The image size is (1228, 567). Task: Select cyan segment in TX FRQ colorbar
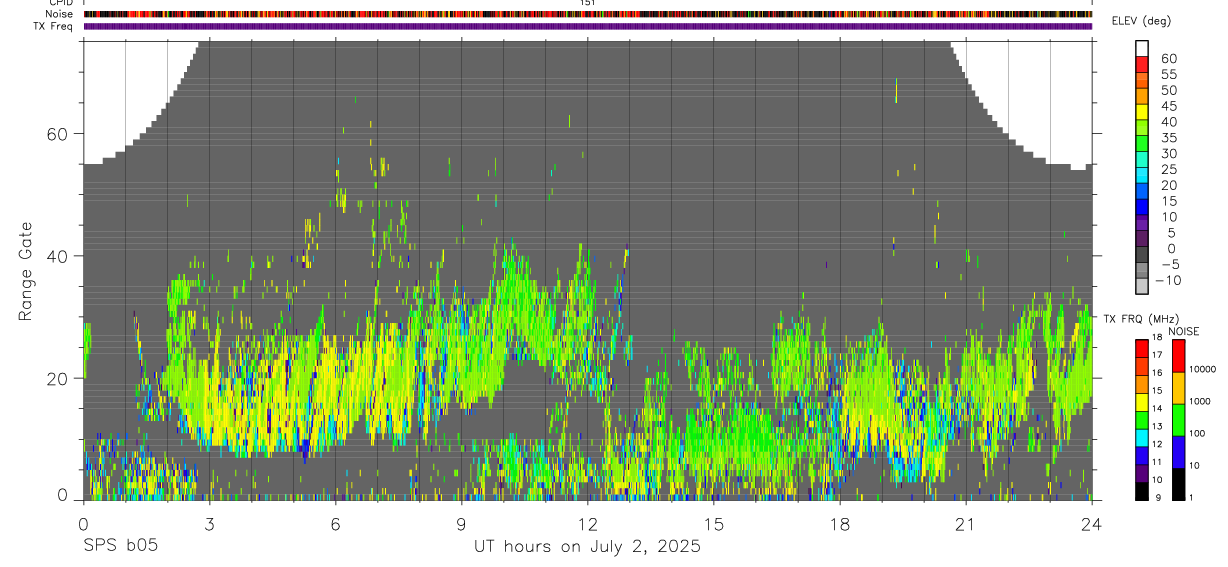point(1141,438)
